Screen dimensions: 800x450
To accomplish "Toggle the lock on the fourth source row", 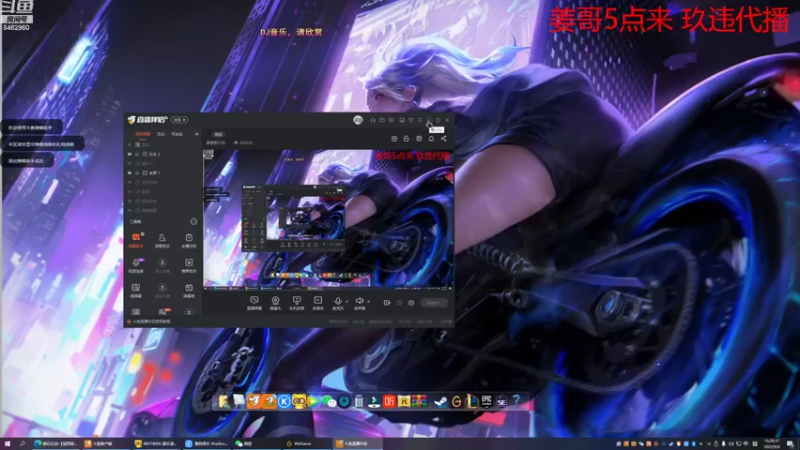I will tap(137, 173).
